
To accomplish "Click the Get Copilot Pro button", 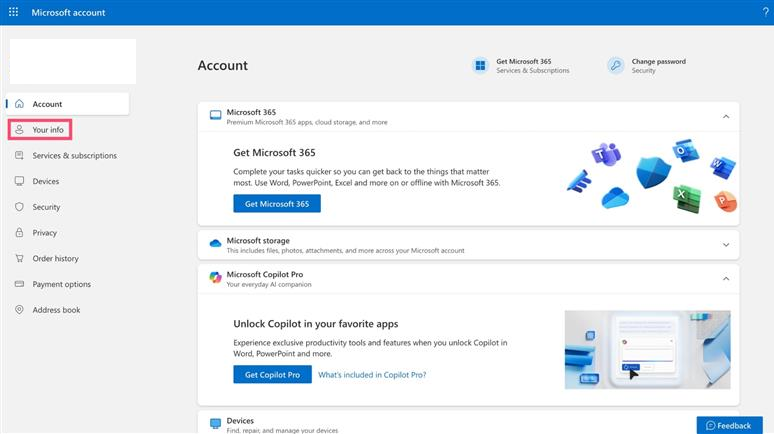I will pyautogui.click(x=272, y=374).
